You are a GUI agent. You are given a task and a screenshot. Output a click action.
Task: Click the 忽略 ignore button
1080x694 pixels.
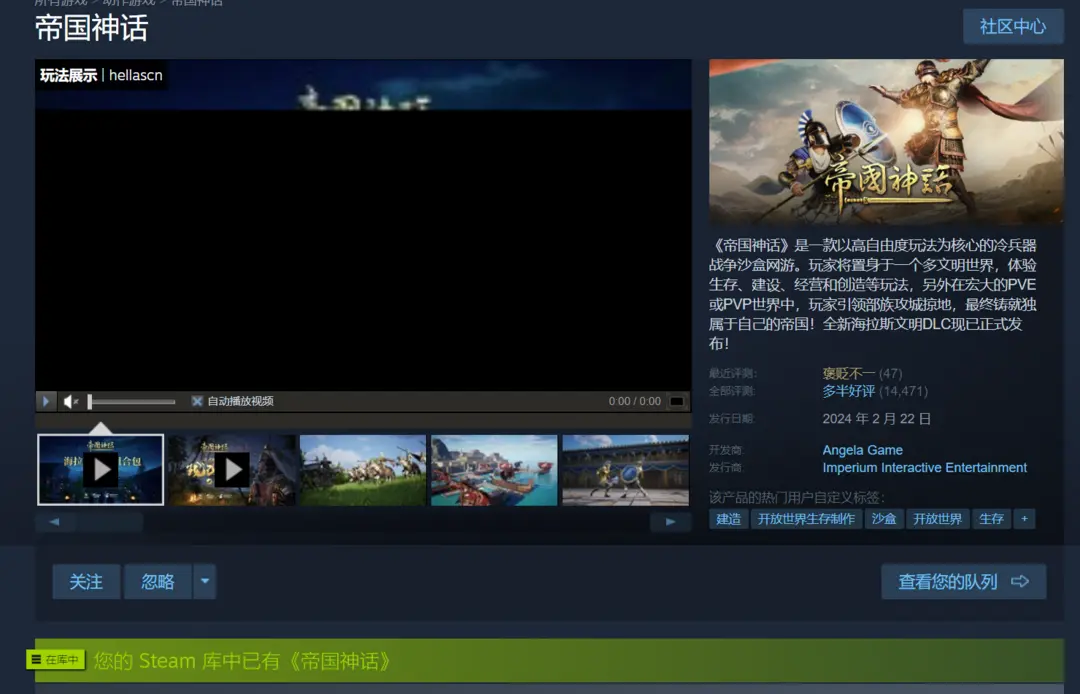[x=158, y=581]
